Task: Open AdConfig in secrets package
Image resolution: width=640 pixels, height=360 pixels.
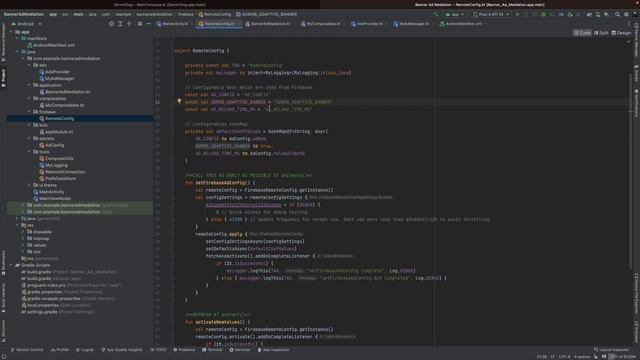Action: tap(54, 145)
